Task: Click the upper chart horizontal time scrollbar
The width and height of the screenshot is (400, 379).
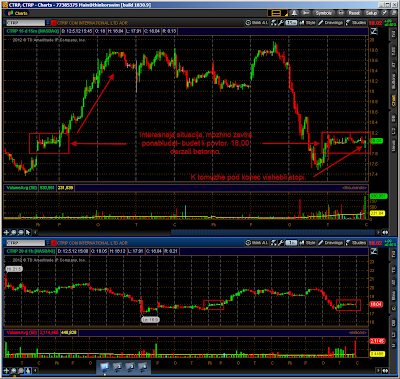Action: (207, 232)
